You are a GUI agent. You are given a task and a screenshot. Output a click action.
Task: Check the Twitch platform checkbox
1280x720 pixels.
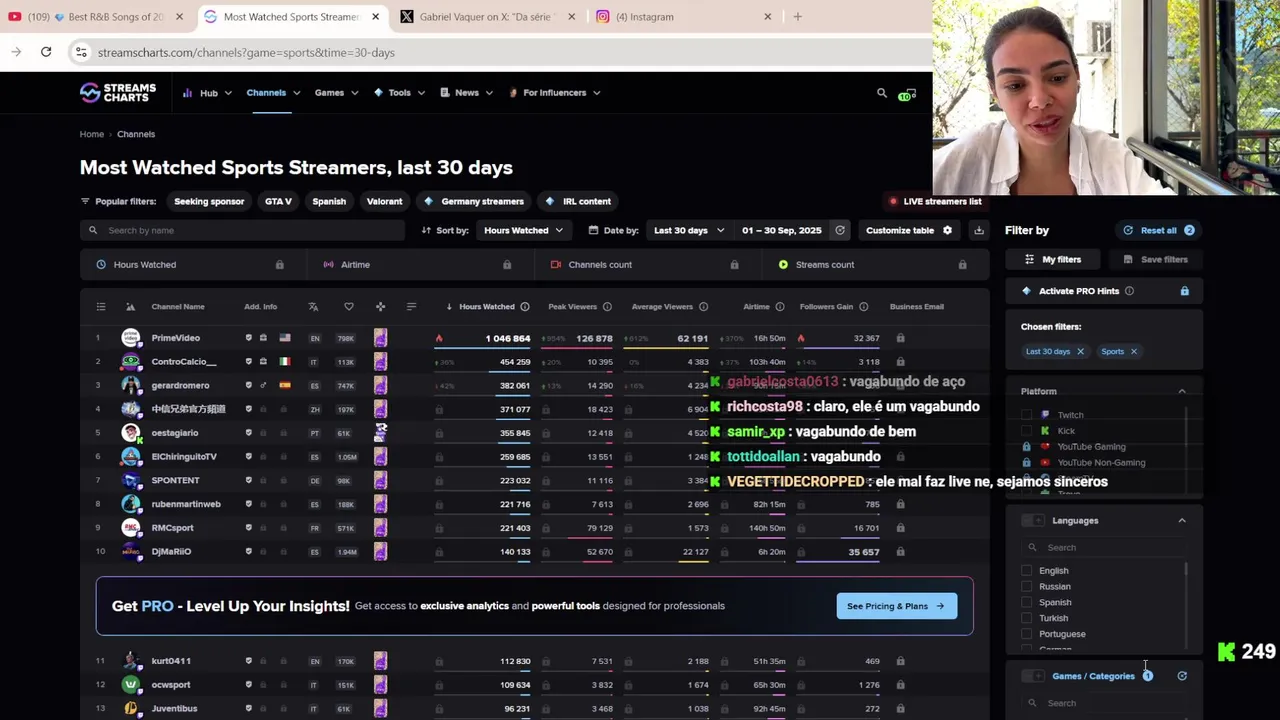coord(1026,415)
